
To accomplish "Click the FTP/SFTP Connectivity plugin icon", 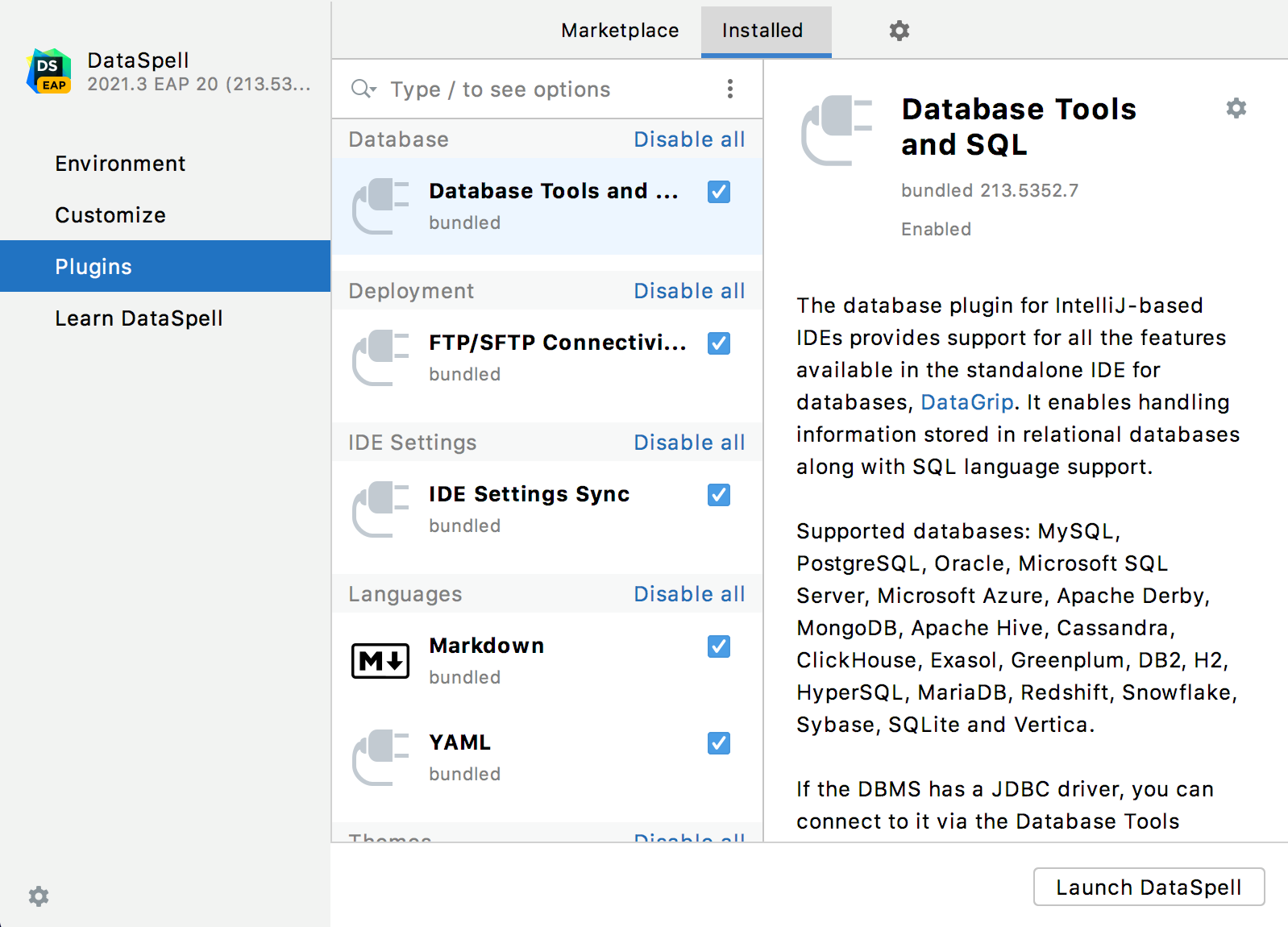I will [380, 358].
